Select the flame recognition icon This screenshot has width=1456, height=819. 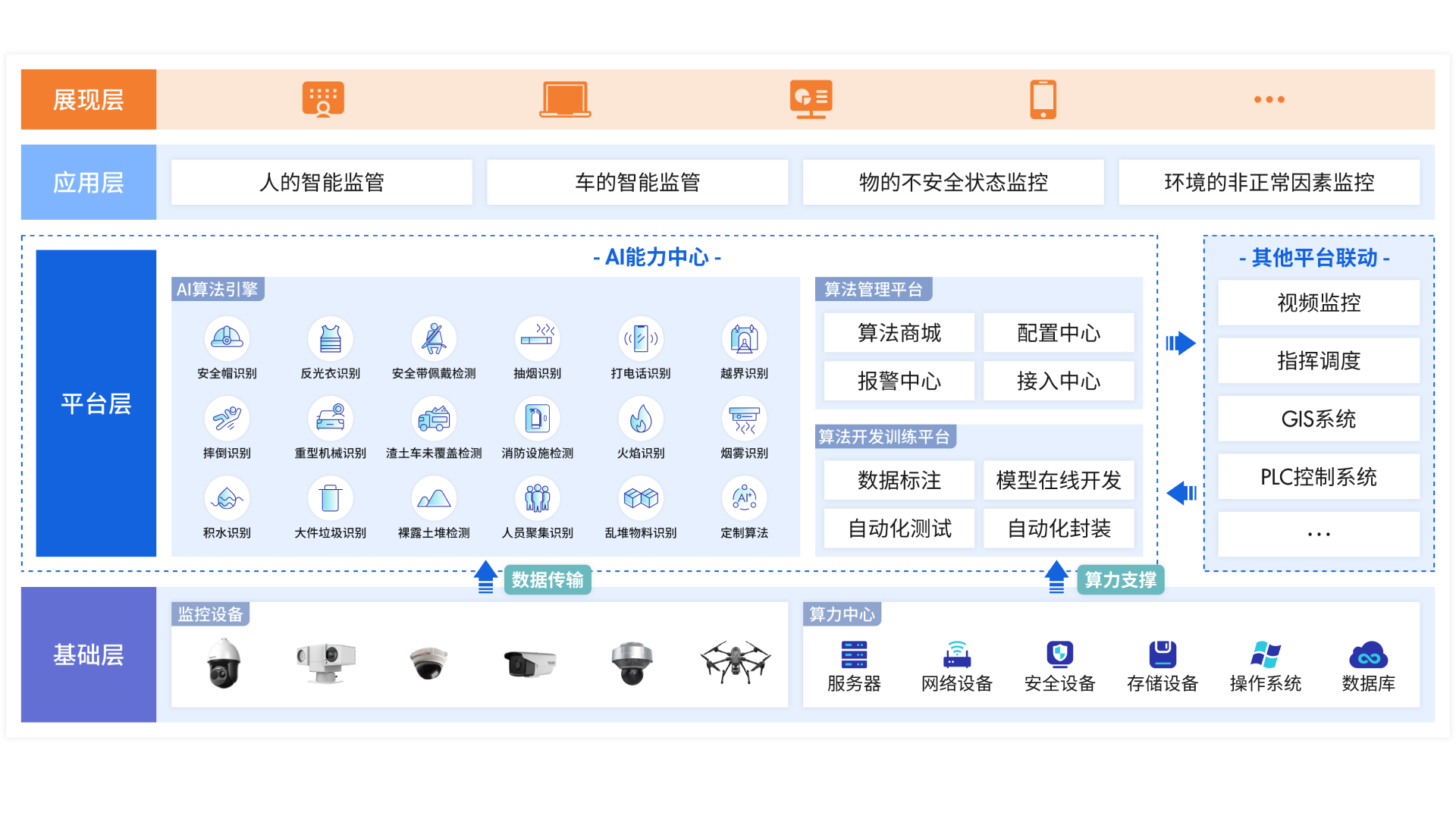(641, 419)
